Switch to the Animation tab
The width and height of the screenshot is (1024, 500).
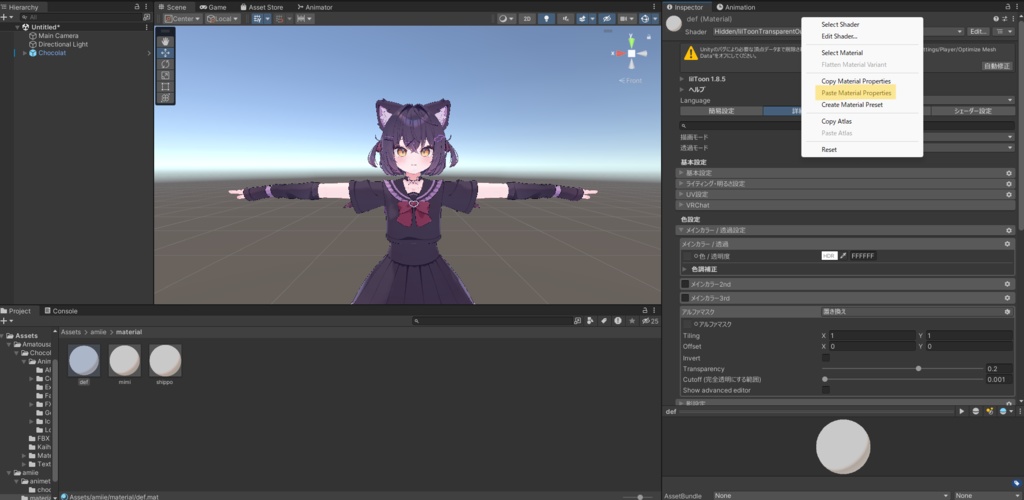coord(735,7)
